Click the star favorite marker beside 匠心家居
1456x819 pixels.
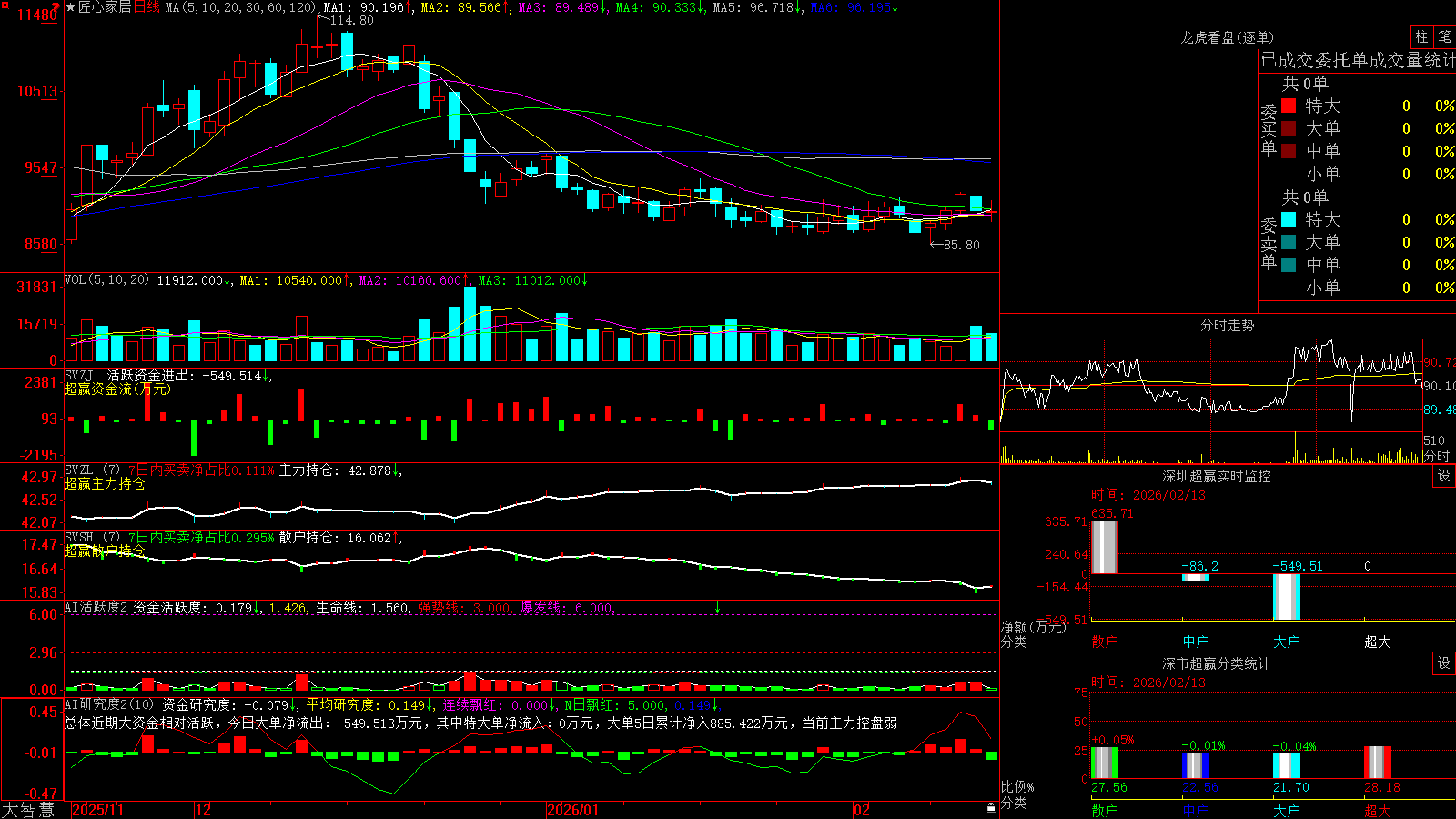click(x=71, y=7)
